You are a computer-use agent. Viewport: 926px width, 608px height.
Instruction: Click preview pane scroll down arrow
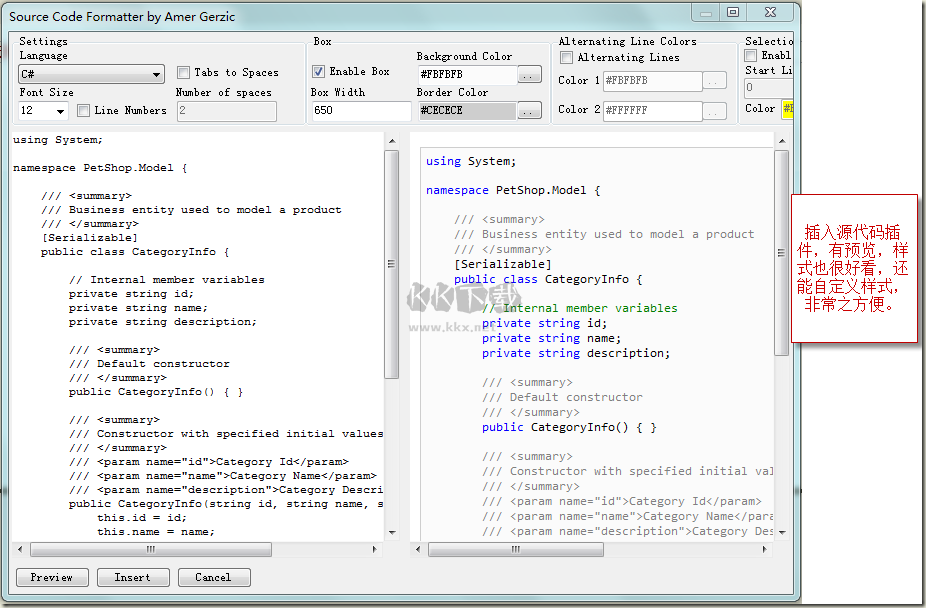(782, 532)
